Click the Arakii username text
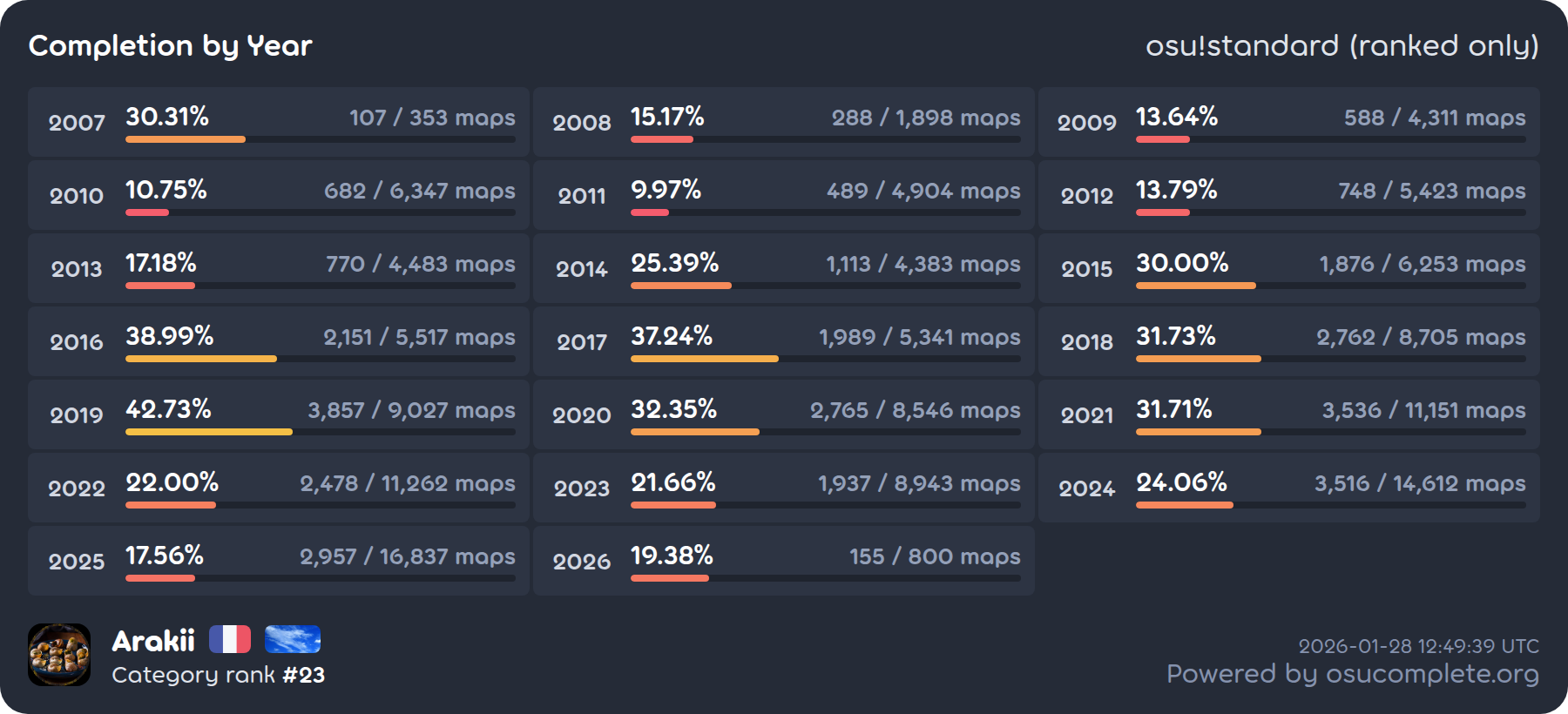This screenshot has height=714, width=1568. [153, 641]
